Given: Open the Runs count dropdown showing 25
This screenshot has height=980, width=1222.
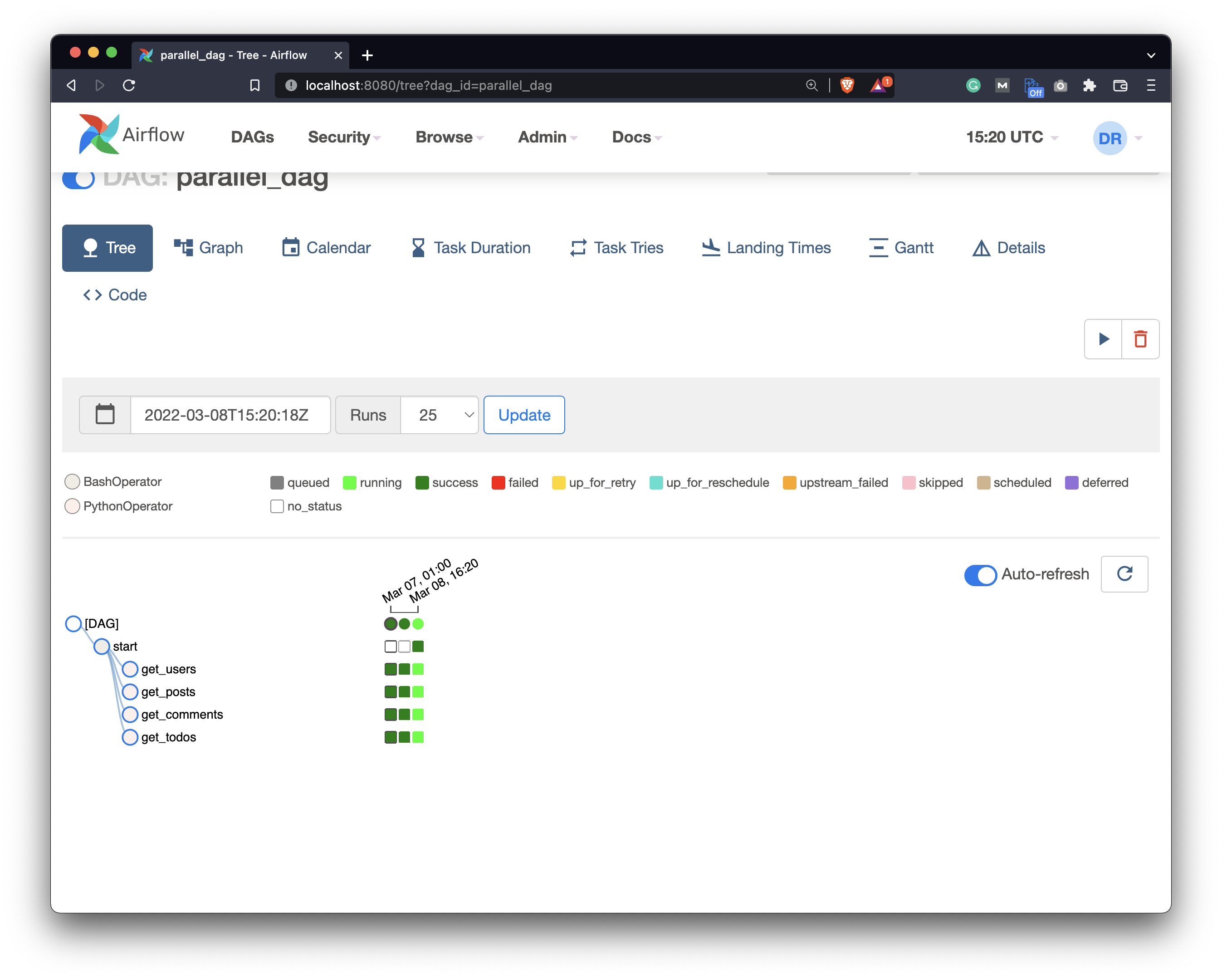Looking at the screenshot, I should coord(439,415).
